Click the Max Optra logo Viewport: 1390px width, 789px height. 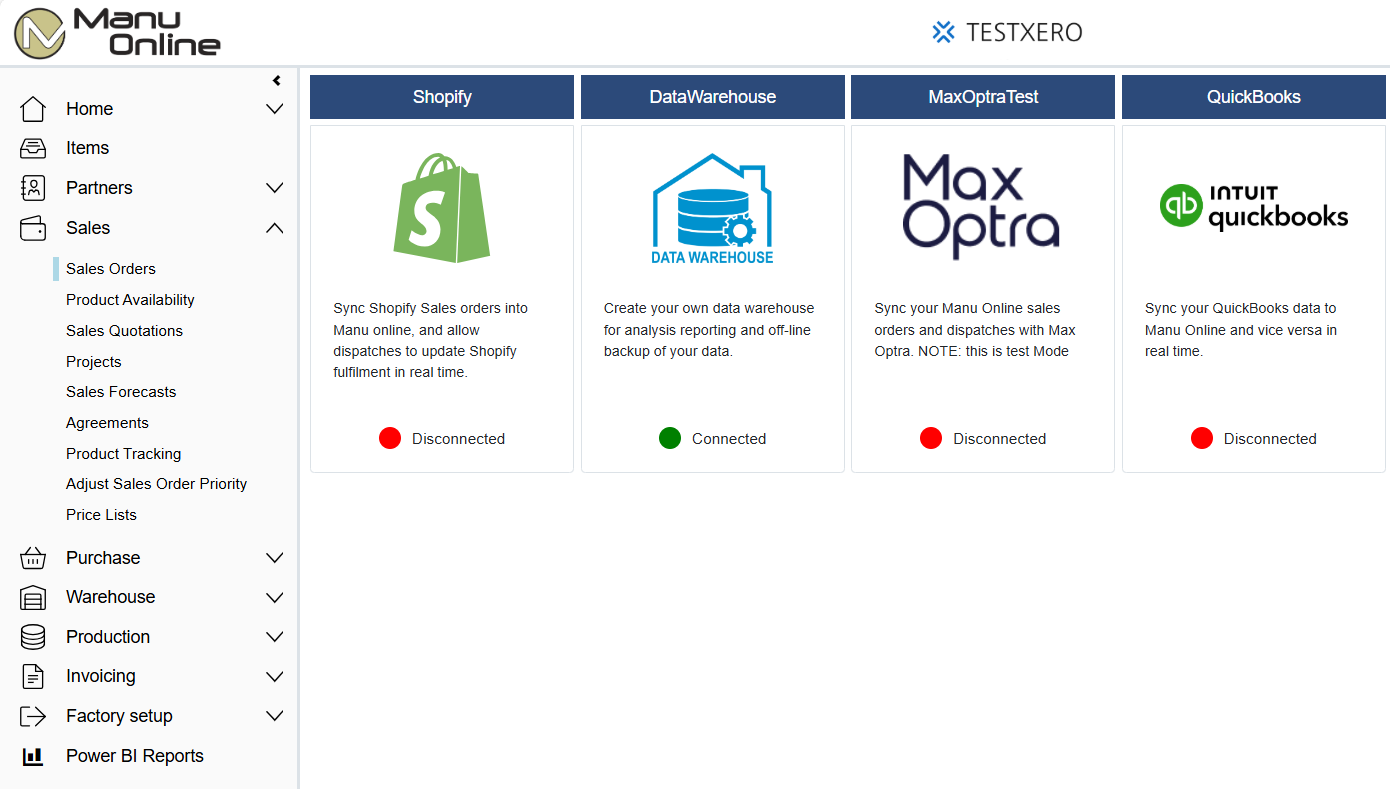click(x=981, y=207)
